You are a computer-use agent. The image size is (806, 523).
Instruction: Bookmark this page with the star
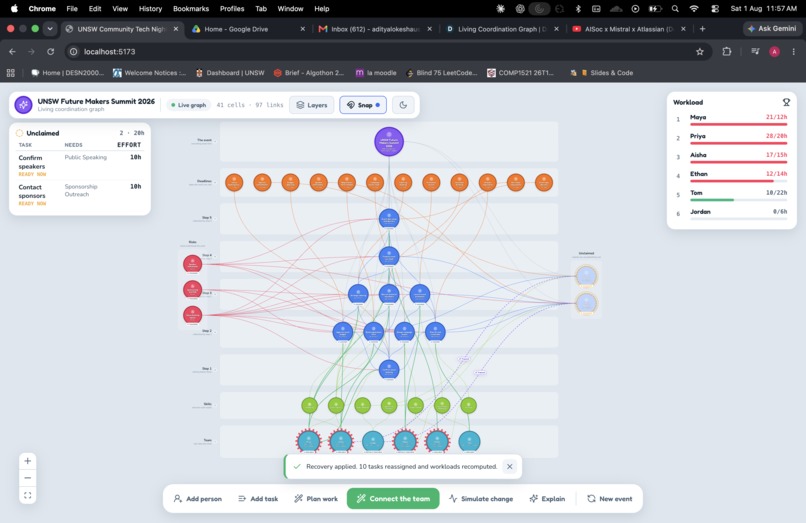(x=700, y=51)
